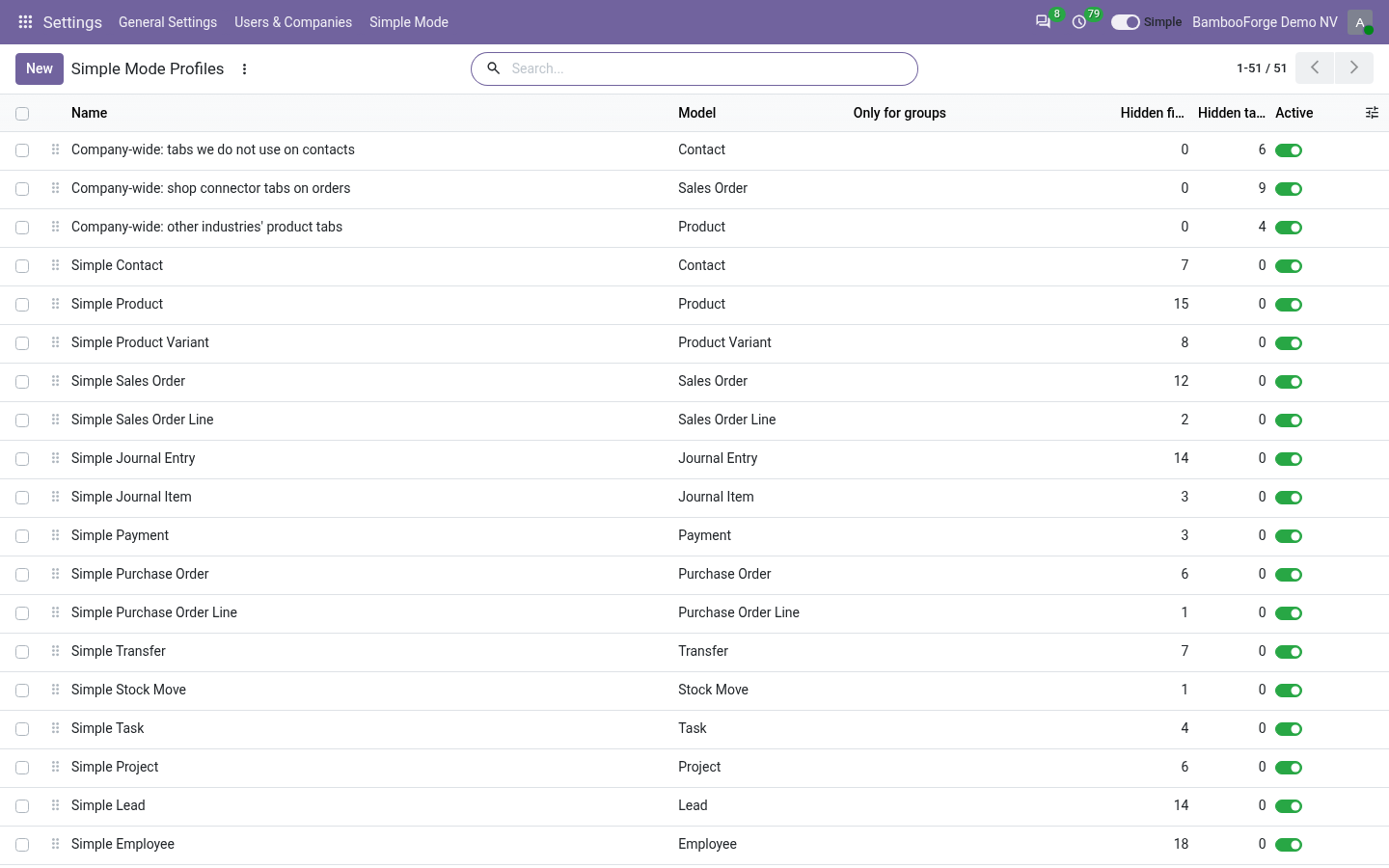Click the user avatar icon
The width and height of the screenshot is (1389, 868).
click(x=1360, y=22)
